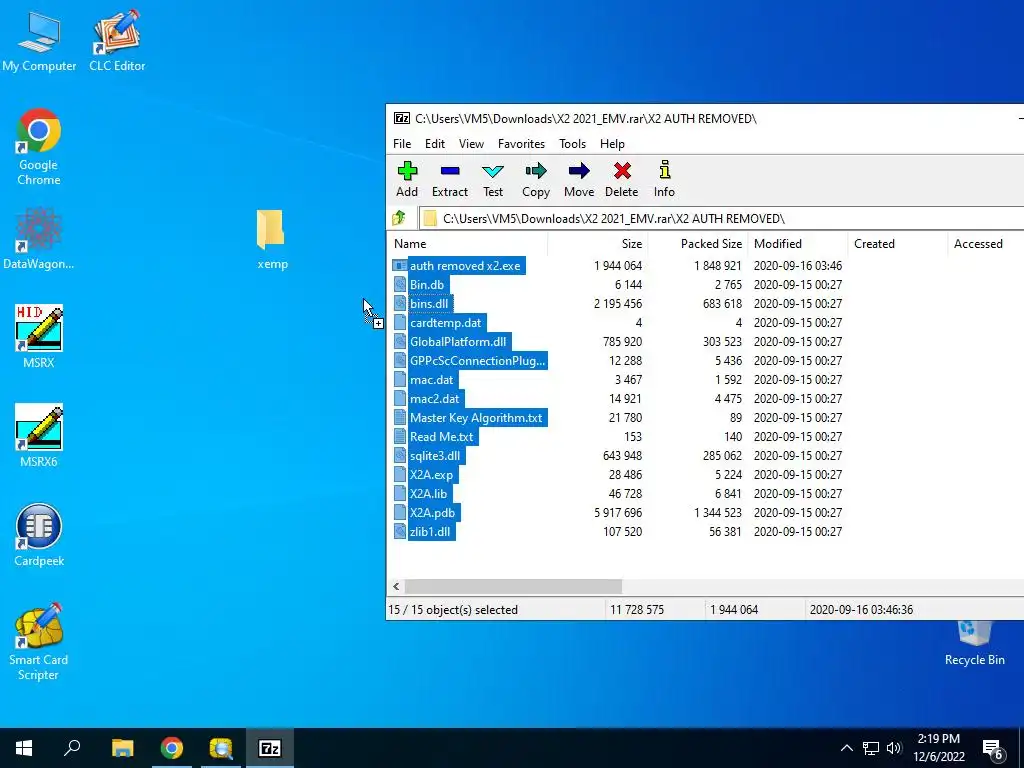Viewport: 1024px width, 768px height.
Task: Open the notification center
Action: [x=993, y=749]
